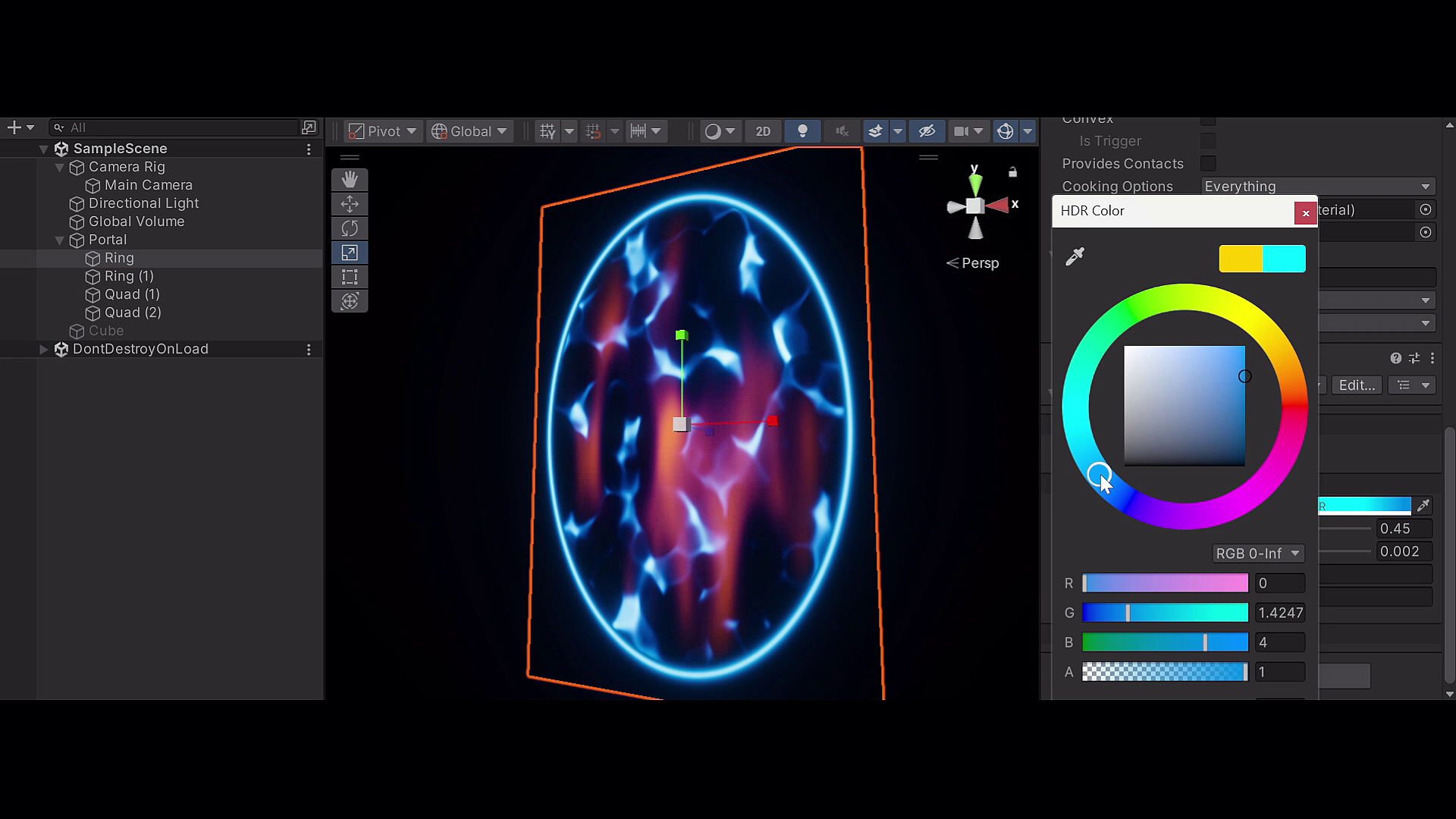Open the hierarchy add plus dropdown
Screen dimensions: 1456x819
tap(20, 127)
